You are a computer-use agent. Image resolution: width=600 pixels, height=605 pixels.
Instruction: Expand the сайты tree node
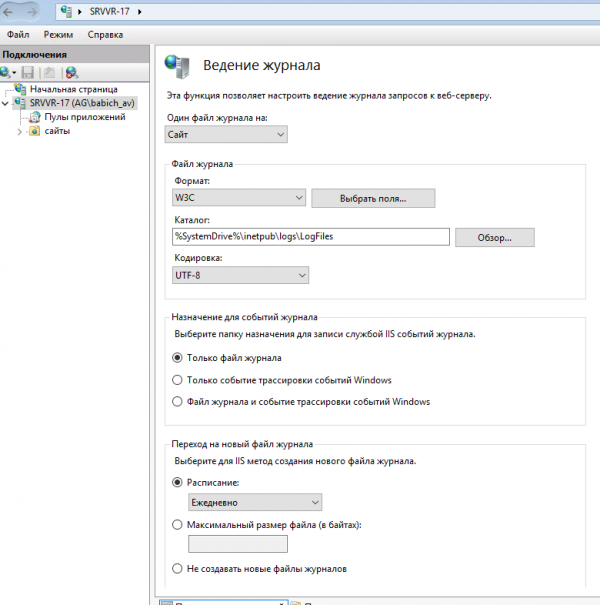[19, 131]
